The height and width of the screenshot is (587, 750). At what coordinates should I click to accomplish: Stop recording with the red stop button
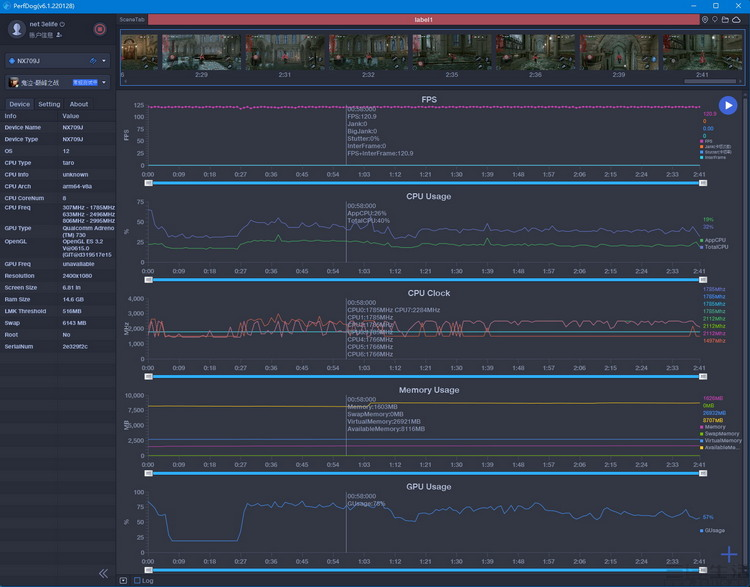[99, 29]
